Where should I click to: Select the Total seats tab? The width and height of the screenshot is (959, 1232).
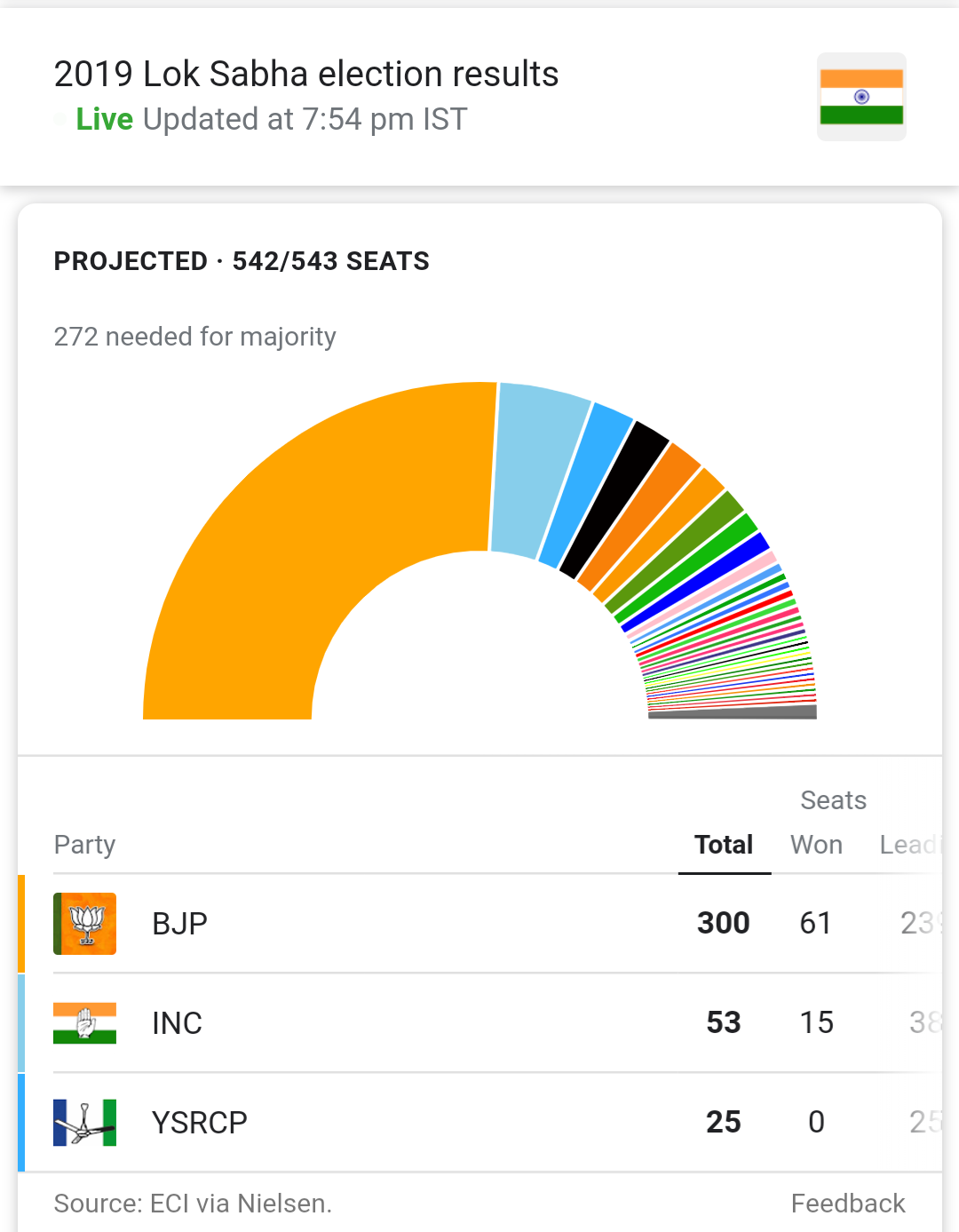(724, 845)
